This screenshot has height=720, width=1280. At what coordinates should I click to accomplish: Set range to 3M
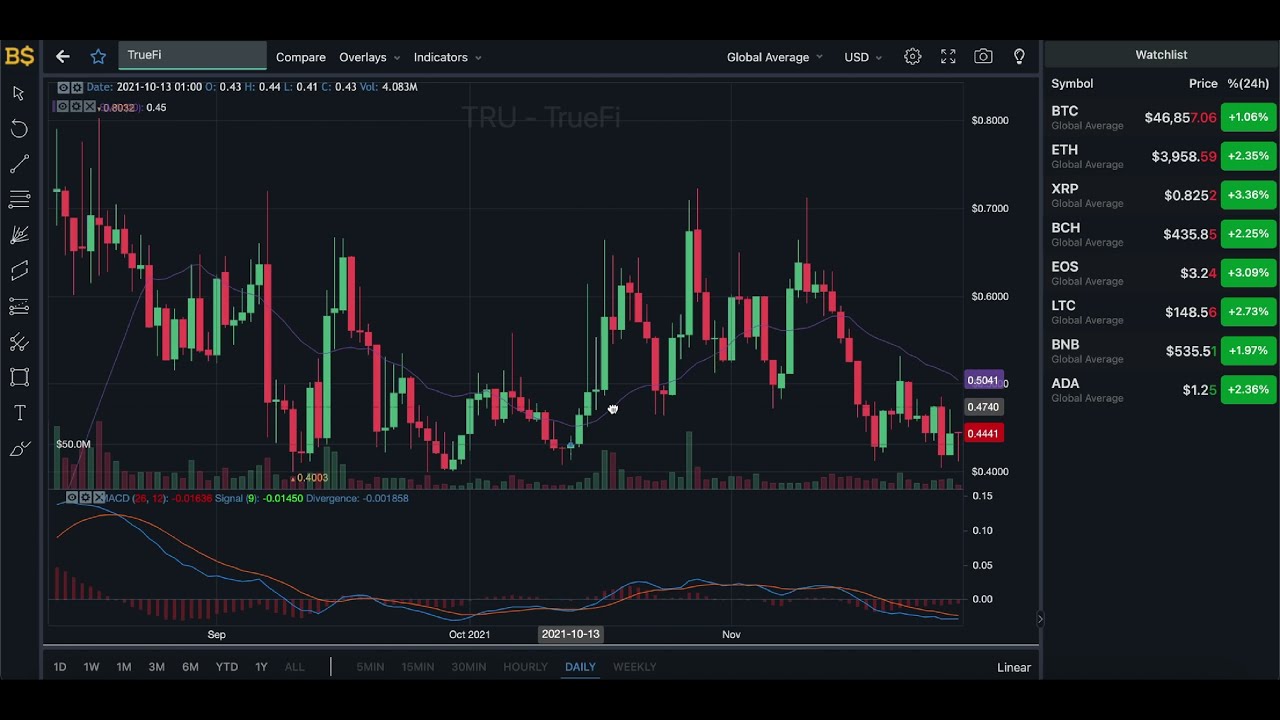[x=157, y=667]
